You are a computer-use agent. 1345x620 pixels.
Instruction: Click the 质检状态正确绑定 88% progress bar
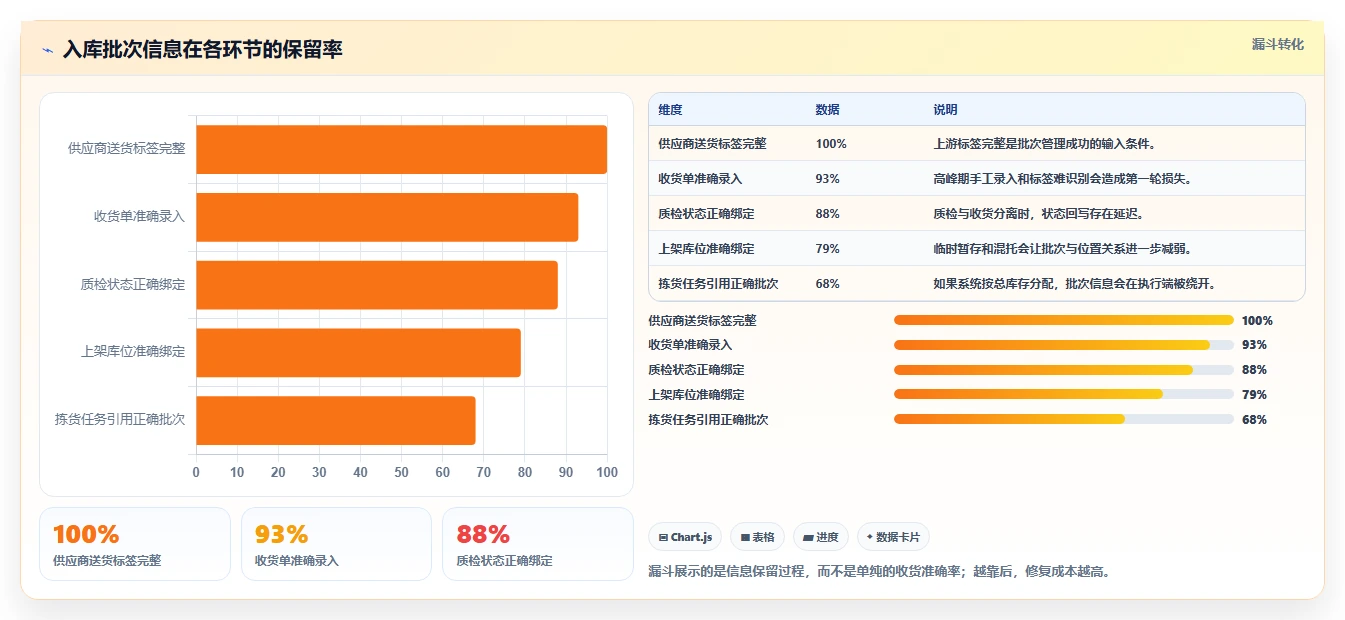coord(1063,370)
